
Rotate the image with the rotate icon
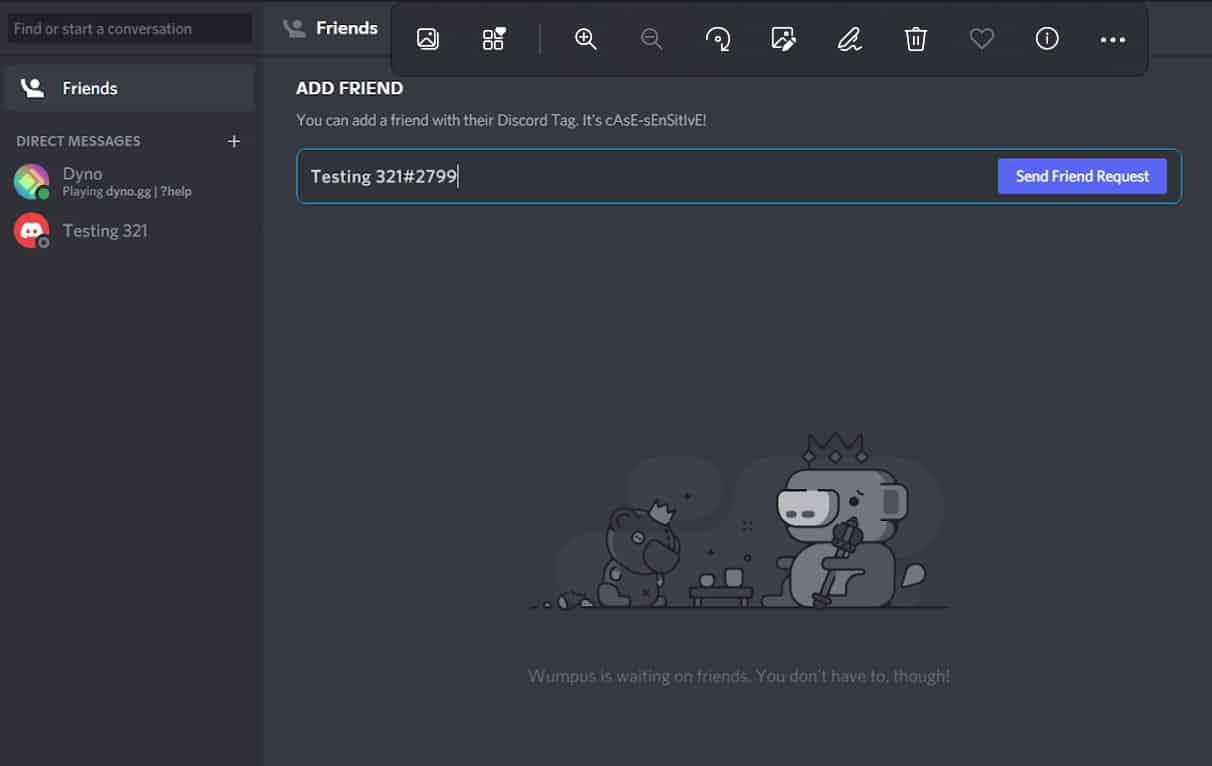[x=718, y=39]
